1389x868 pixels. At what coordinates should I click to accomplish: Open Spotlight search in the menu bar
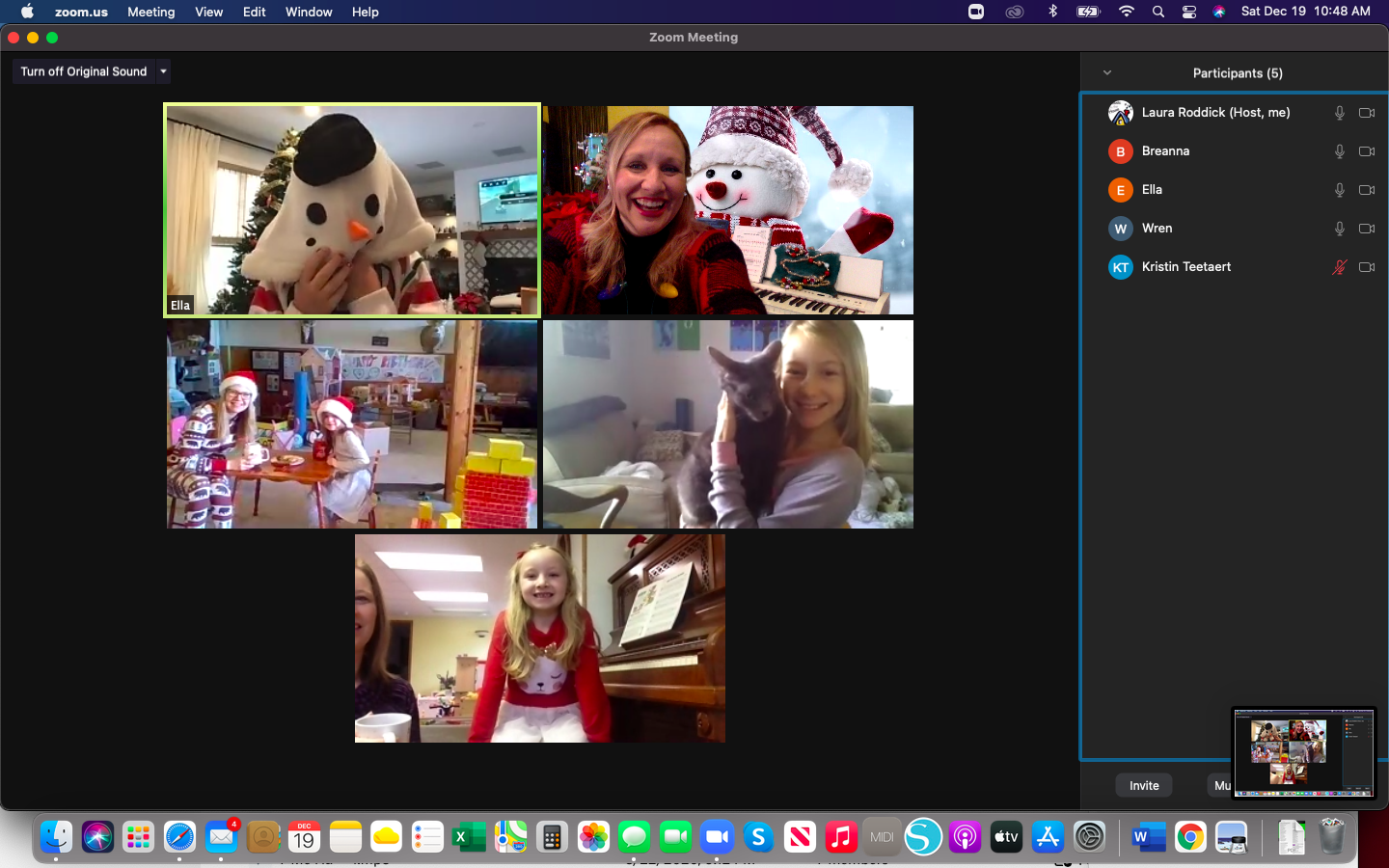tap(1158, 12)
